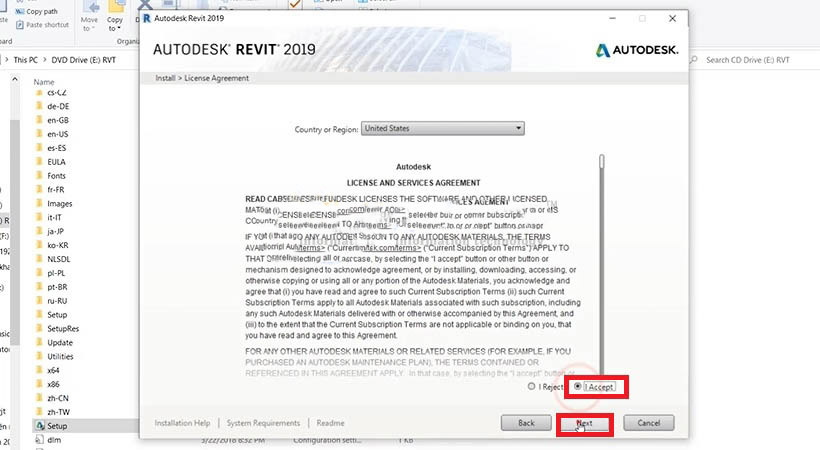Minimize the Autodesk Revit 2019 installer

click(612, 18)
